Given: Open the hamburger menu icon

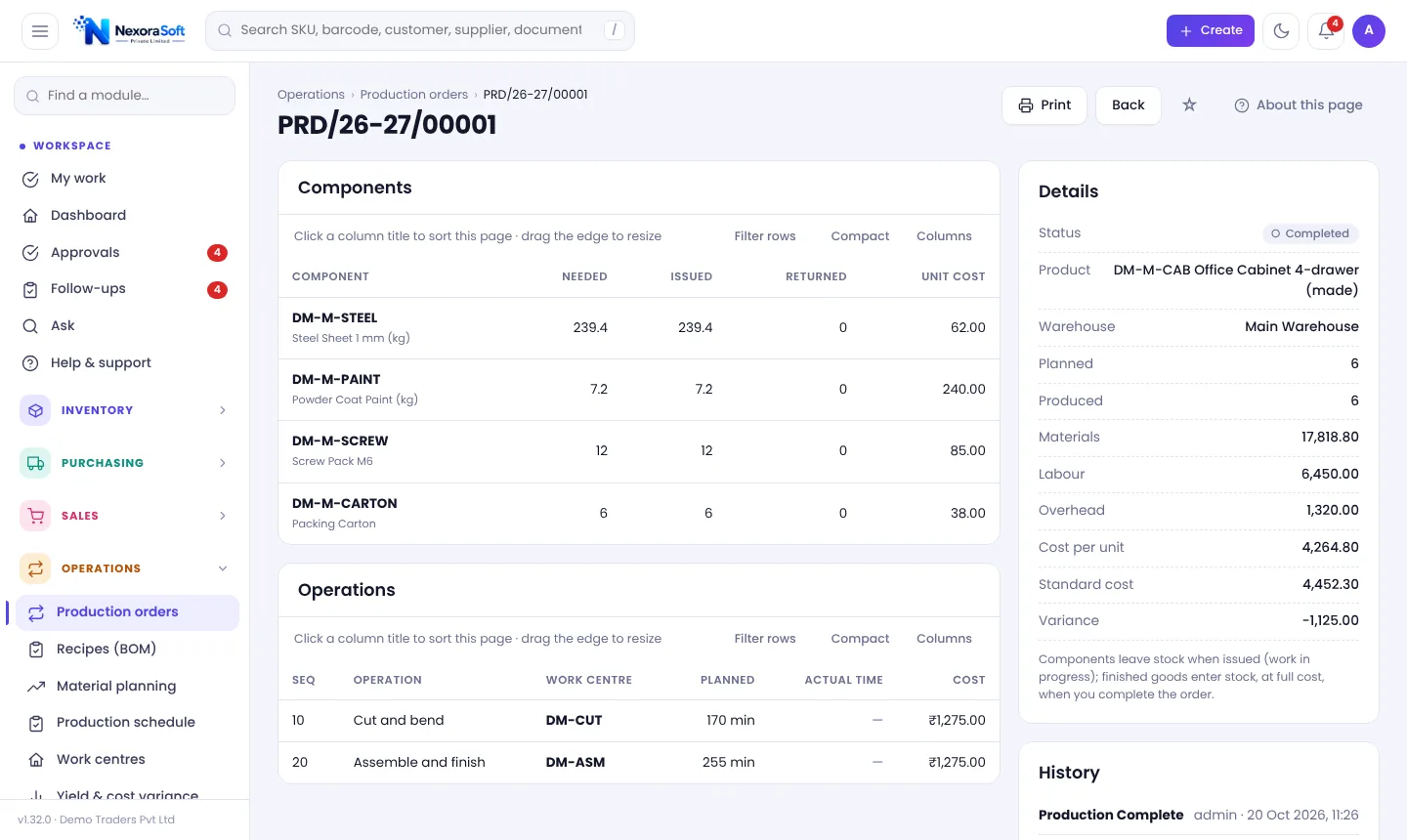Looking at the screenshot, I should tap(40, 31).
